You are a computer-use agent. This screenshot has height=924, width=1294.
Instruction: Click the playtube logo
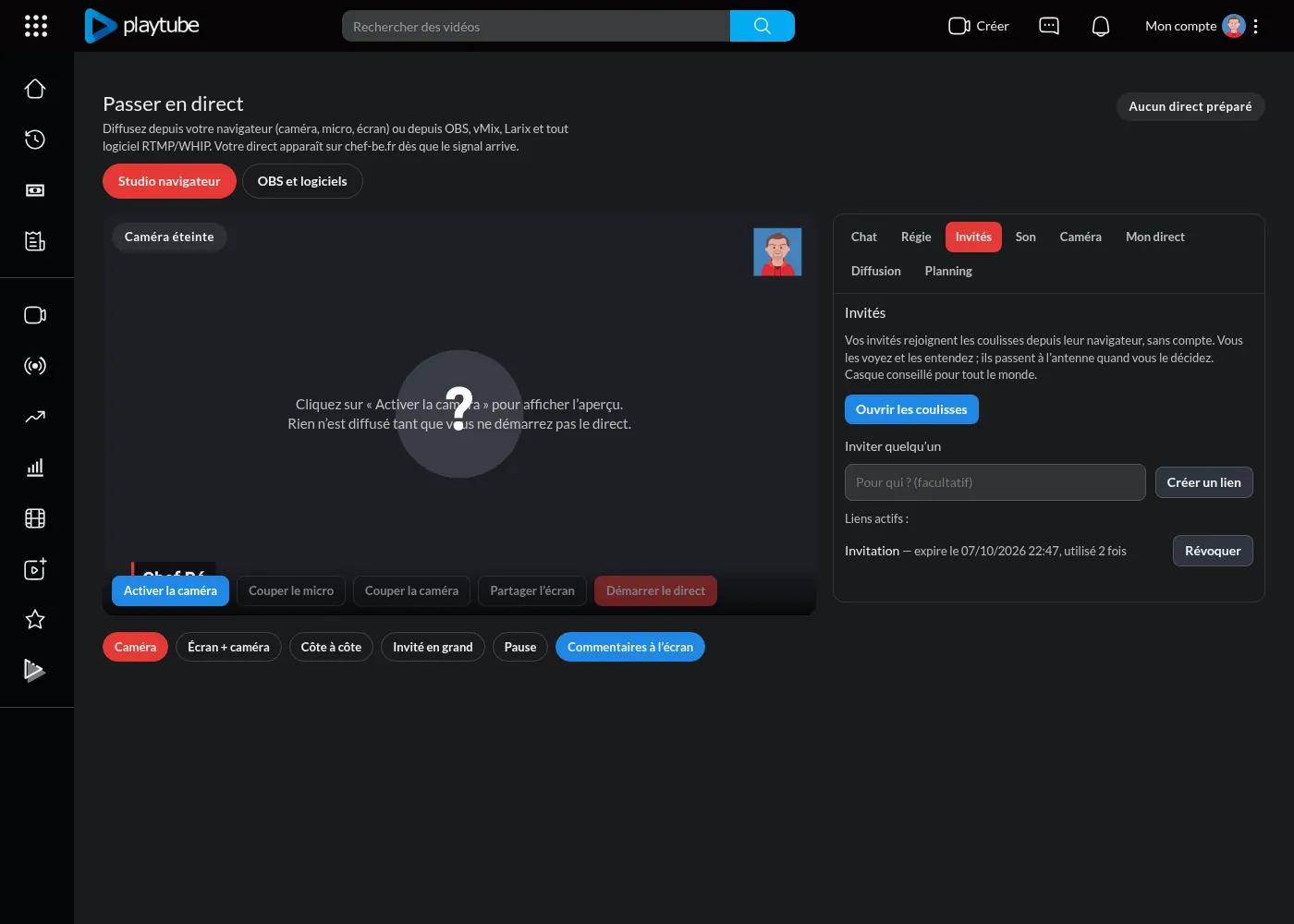point(141,26)
